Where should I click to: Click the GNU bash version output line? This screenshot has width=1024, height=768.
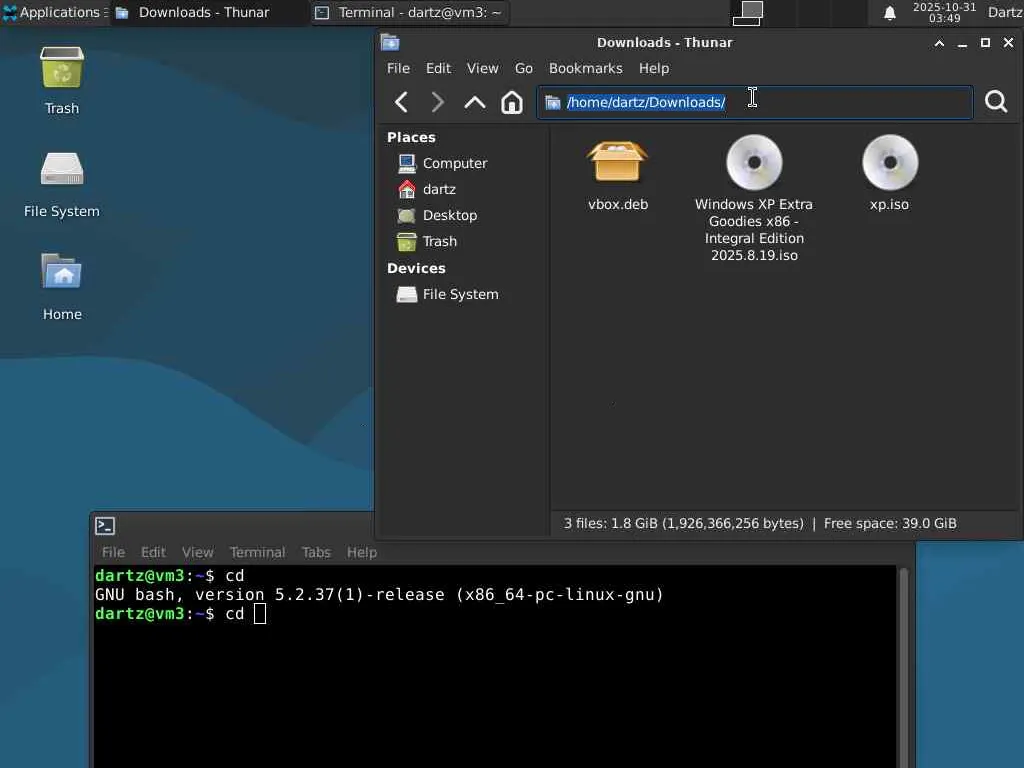pos(379,595)
